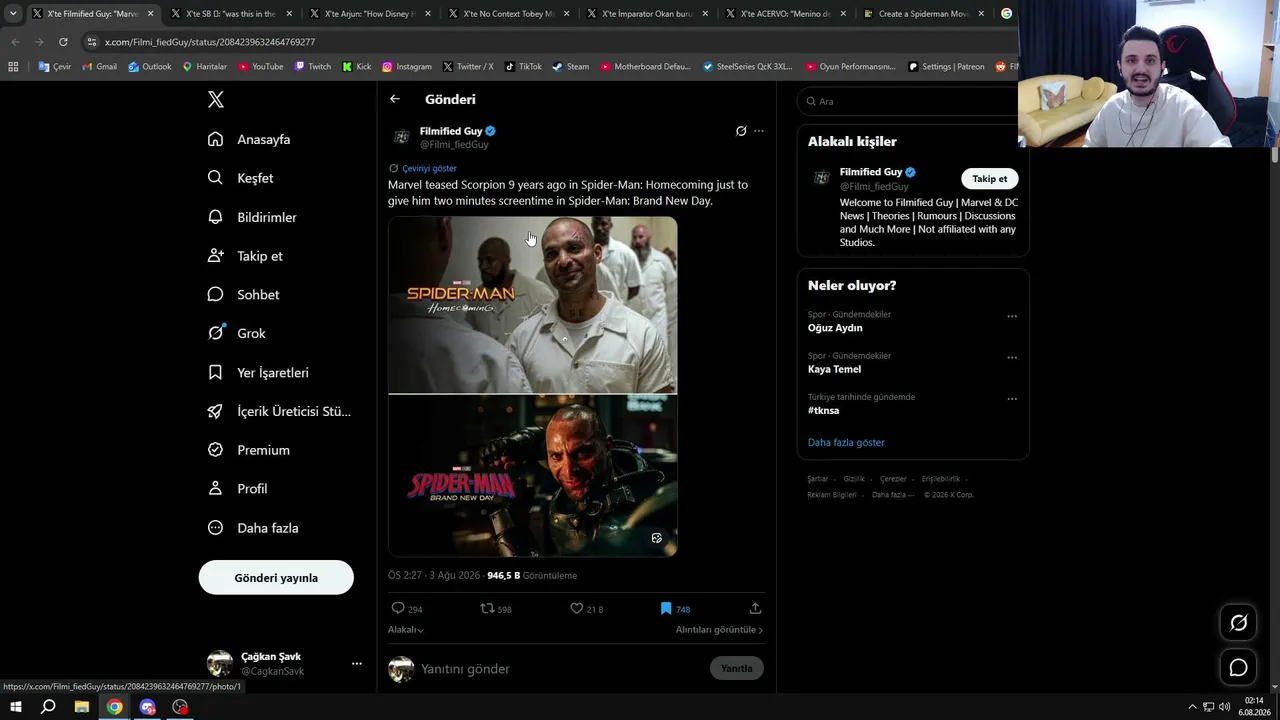Click the browser address bar URL

tap(210, 42)
